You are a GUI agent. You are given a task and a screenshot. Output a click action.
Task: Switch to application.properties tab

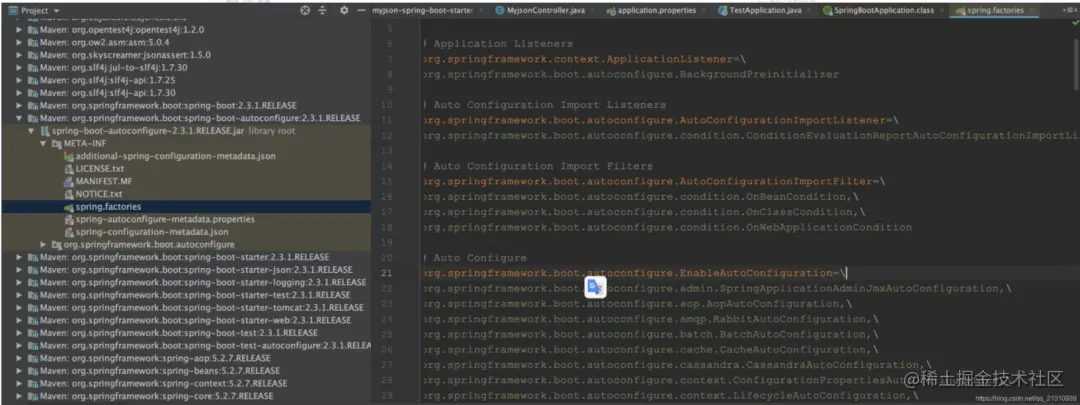click(656, 11)
